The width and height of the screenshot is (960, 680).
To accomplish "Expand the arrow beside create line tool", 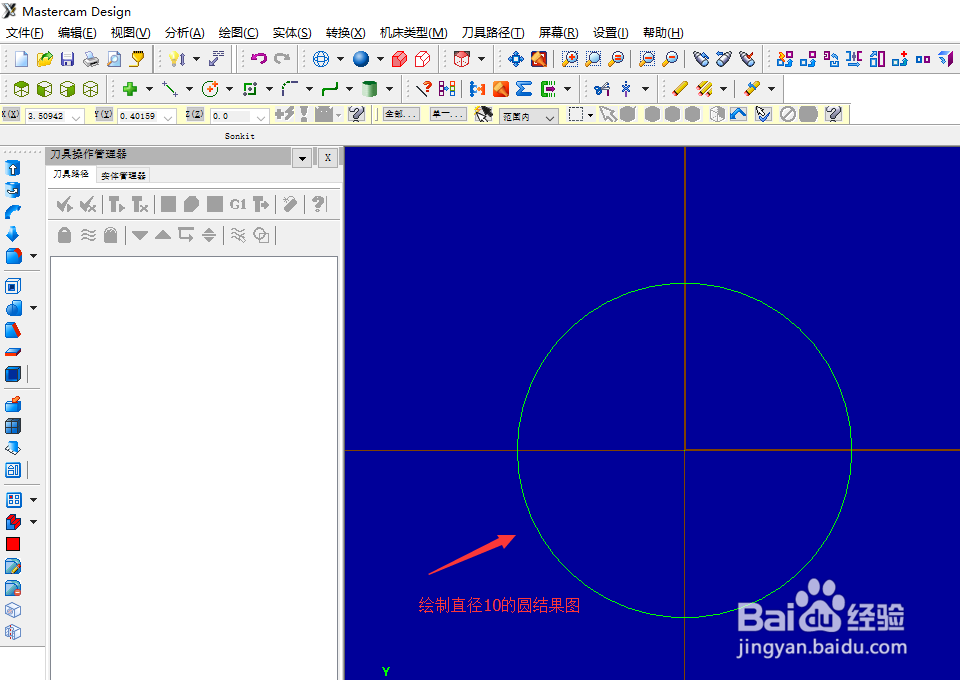I will 189,89.
